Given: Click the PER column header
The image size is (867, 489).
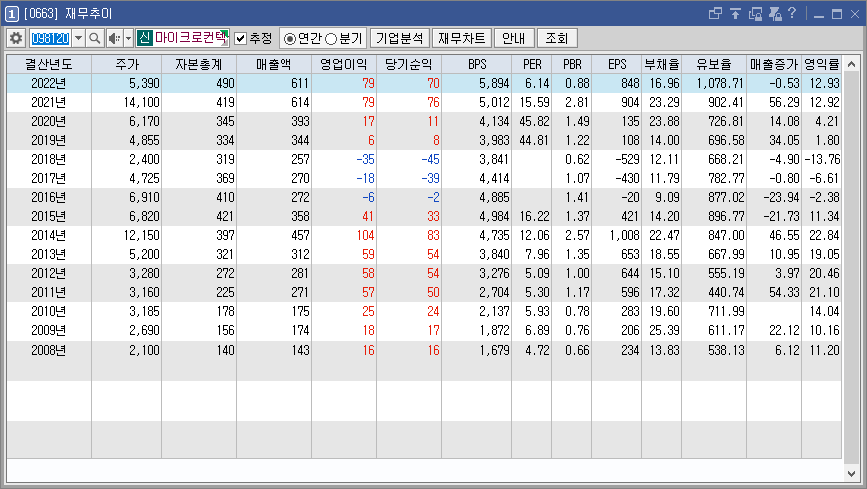Looking at the screenshot, I should (532, 64).
